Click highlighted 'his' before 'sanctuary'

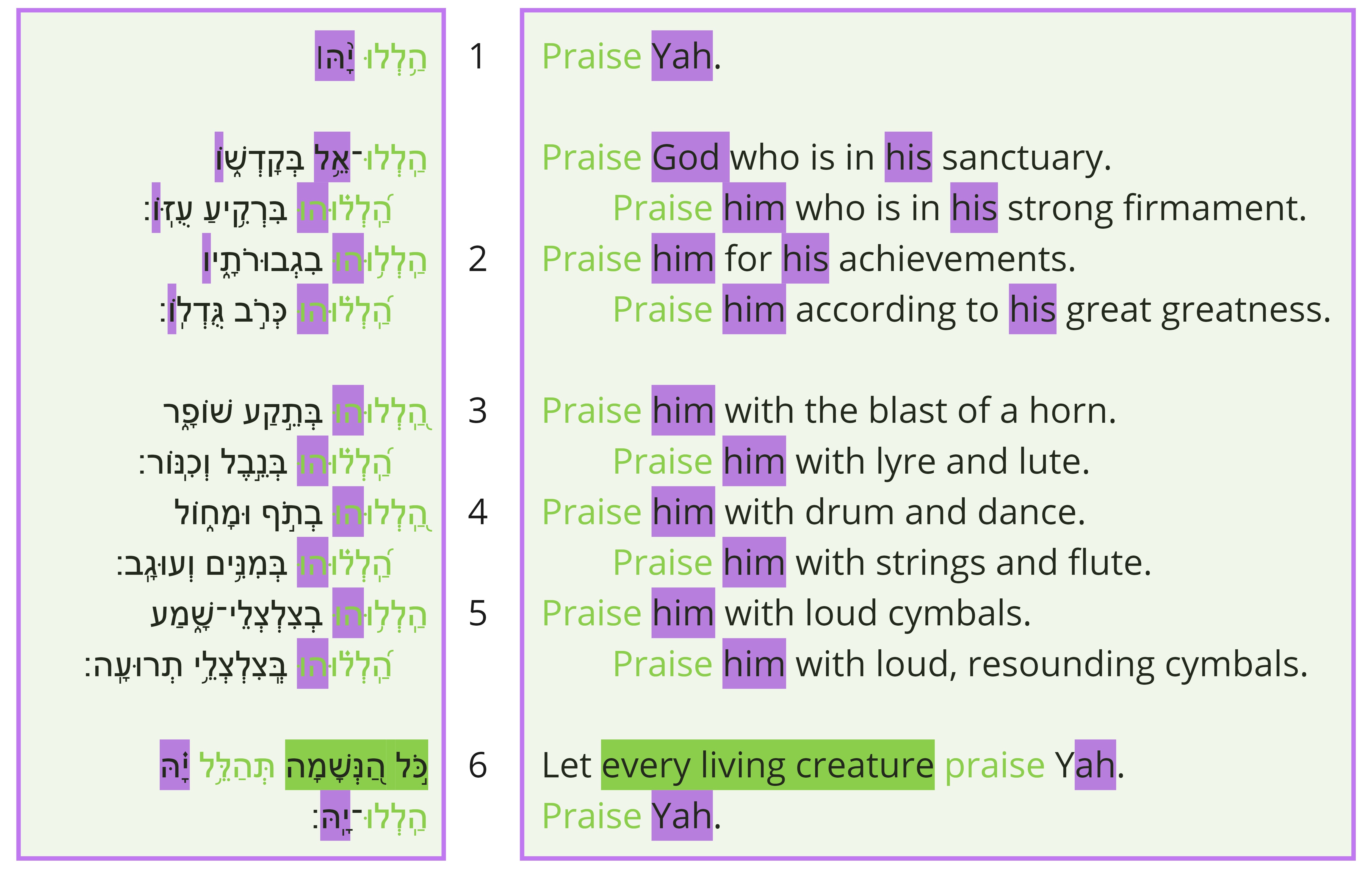pos(908,157)
